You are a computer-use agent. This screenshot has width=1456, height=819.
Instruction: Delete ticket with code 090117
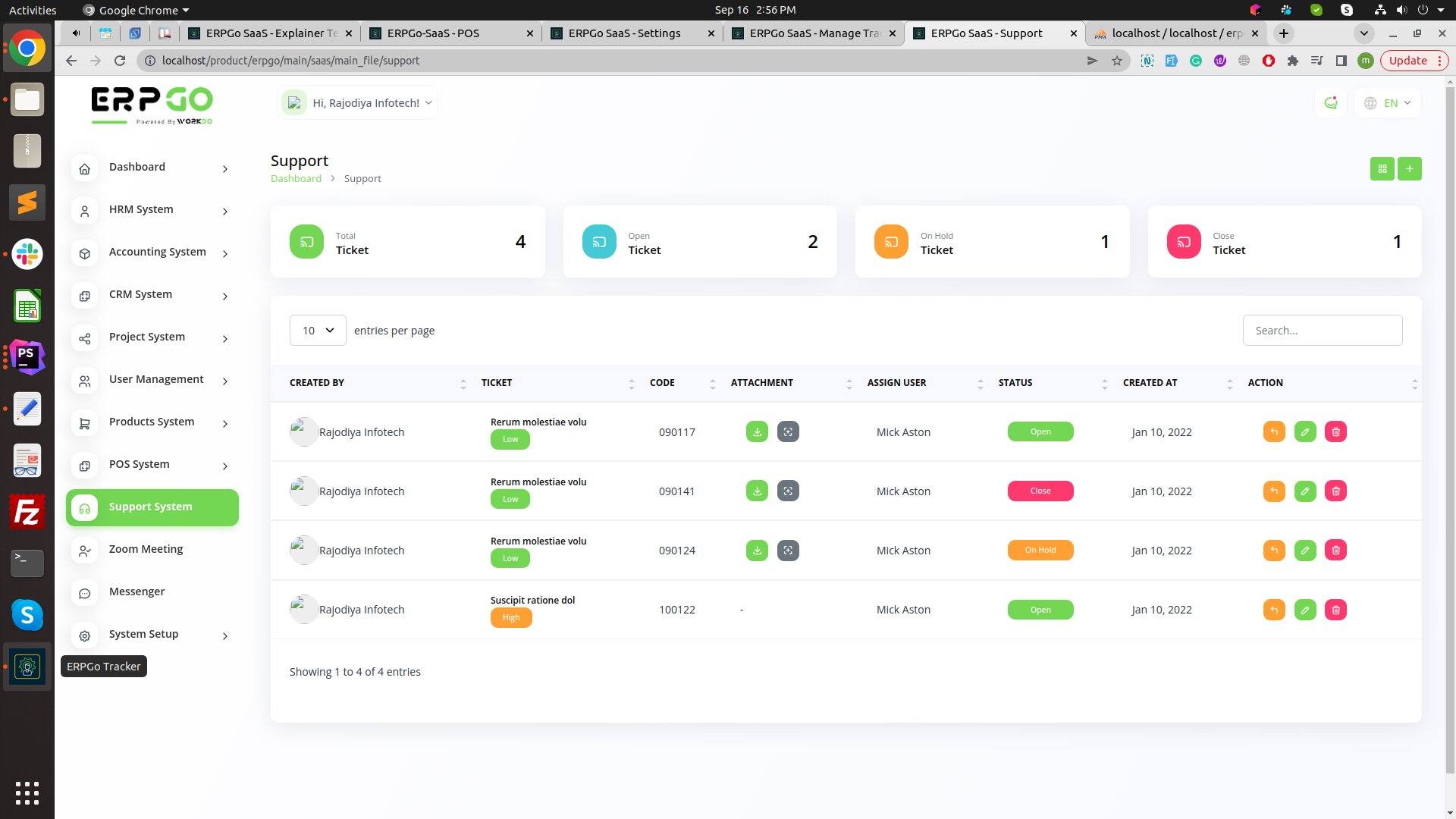pos(1335,431)
